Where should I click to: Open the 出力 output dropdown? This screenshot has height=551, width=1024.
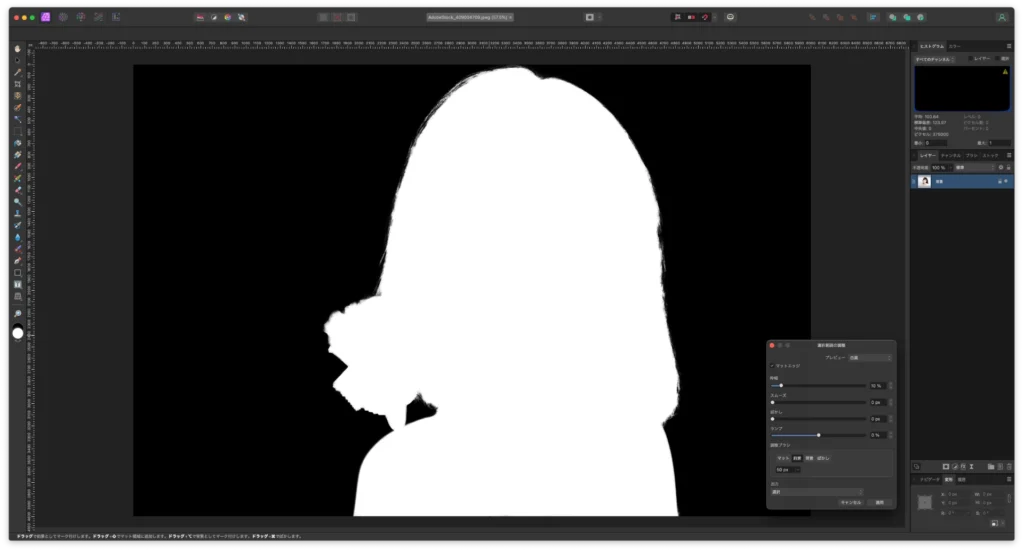(816, 492)
